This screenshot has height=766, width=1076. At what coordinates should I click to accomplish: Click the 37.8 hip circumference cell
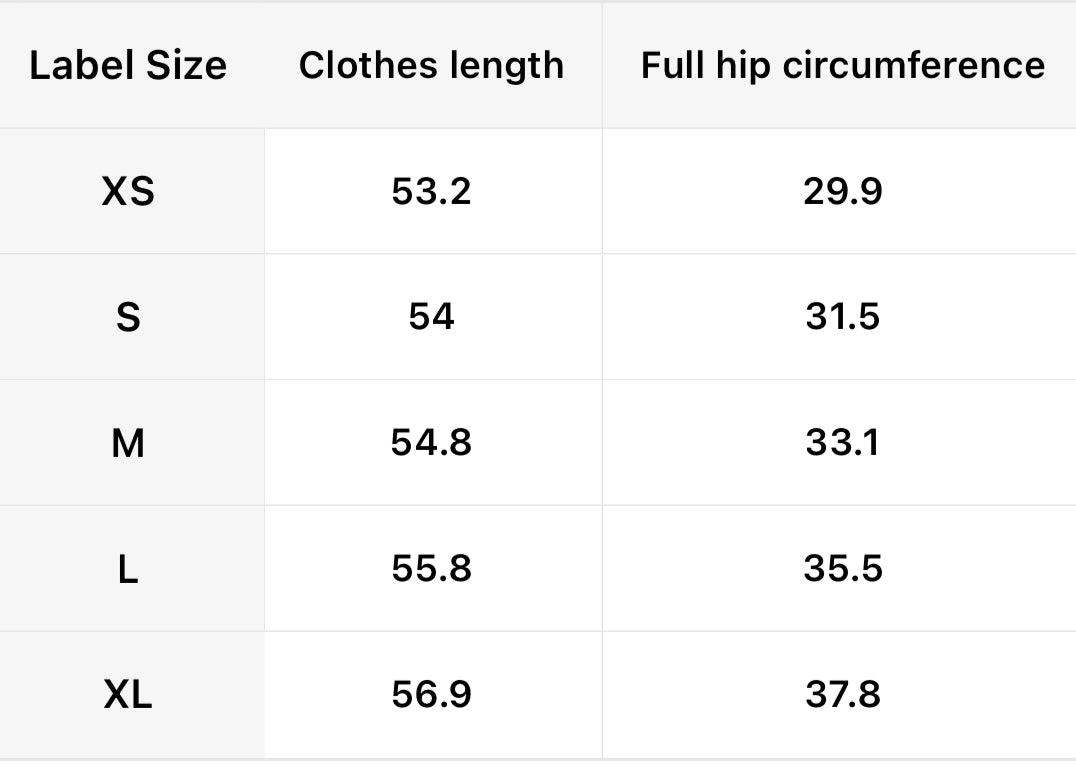coord(842,694)
